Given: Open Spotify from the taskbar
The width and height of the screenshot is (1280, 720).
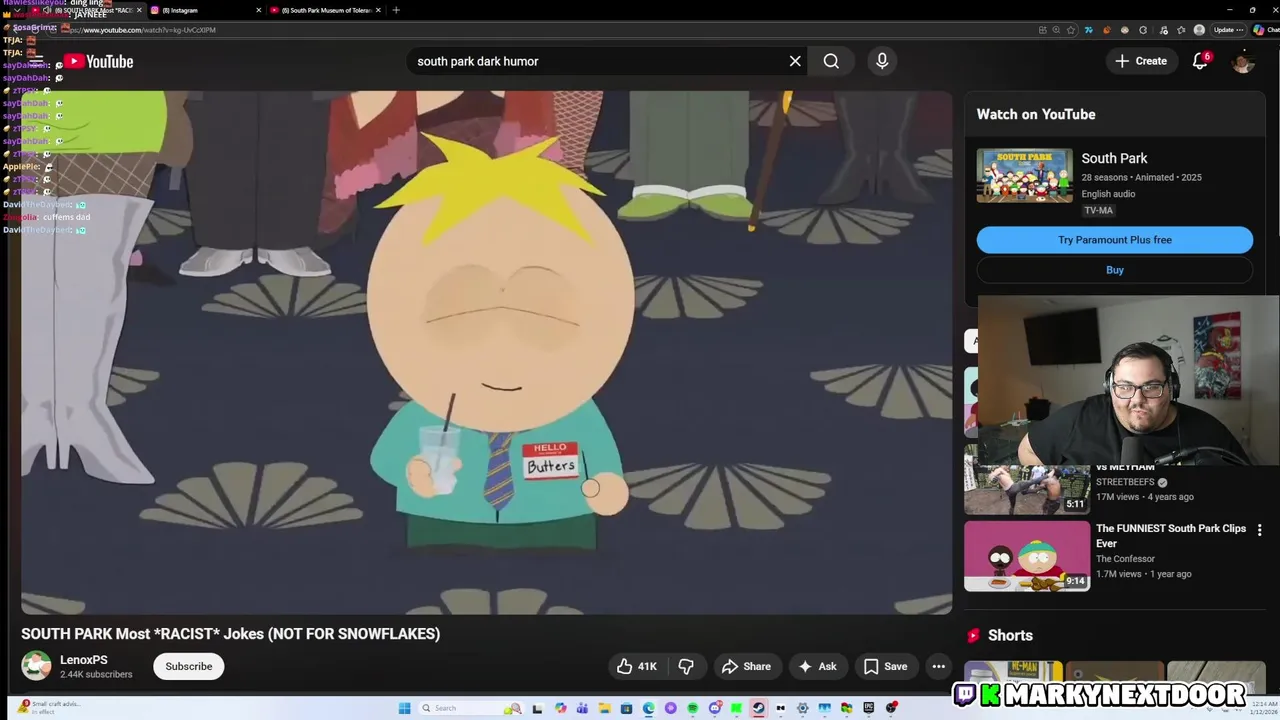Looking at the screenshot, I should click(693, 708).
